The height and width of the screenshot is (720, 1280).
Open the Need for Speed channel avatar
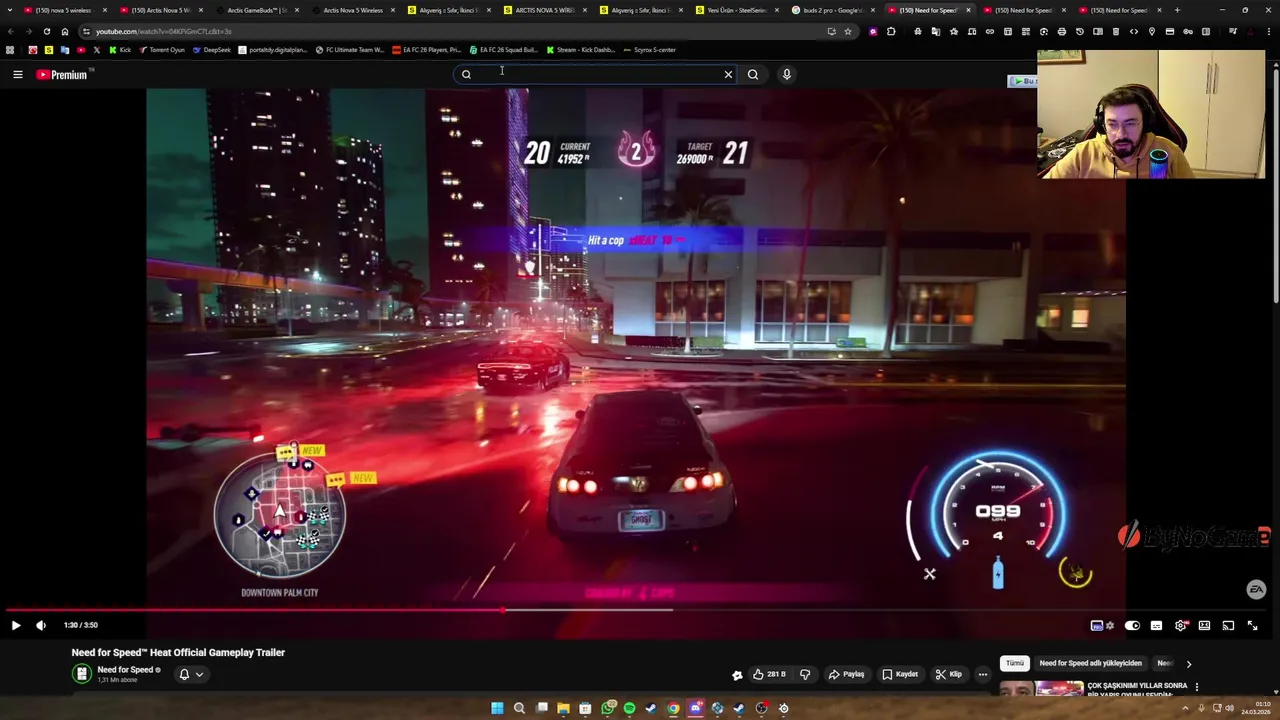[82, 674]
